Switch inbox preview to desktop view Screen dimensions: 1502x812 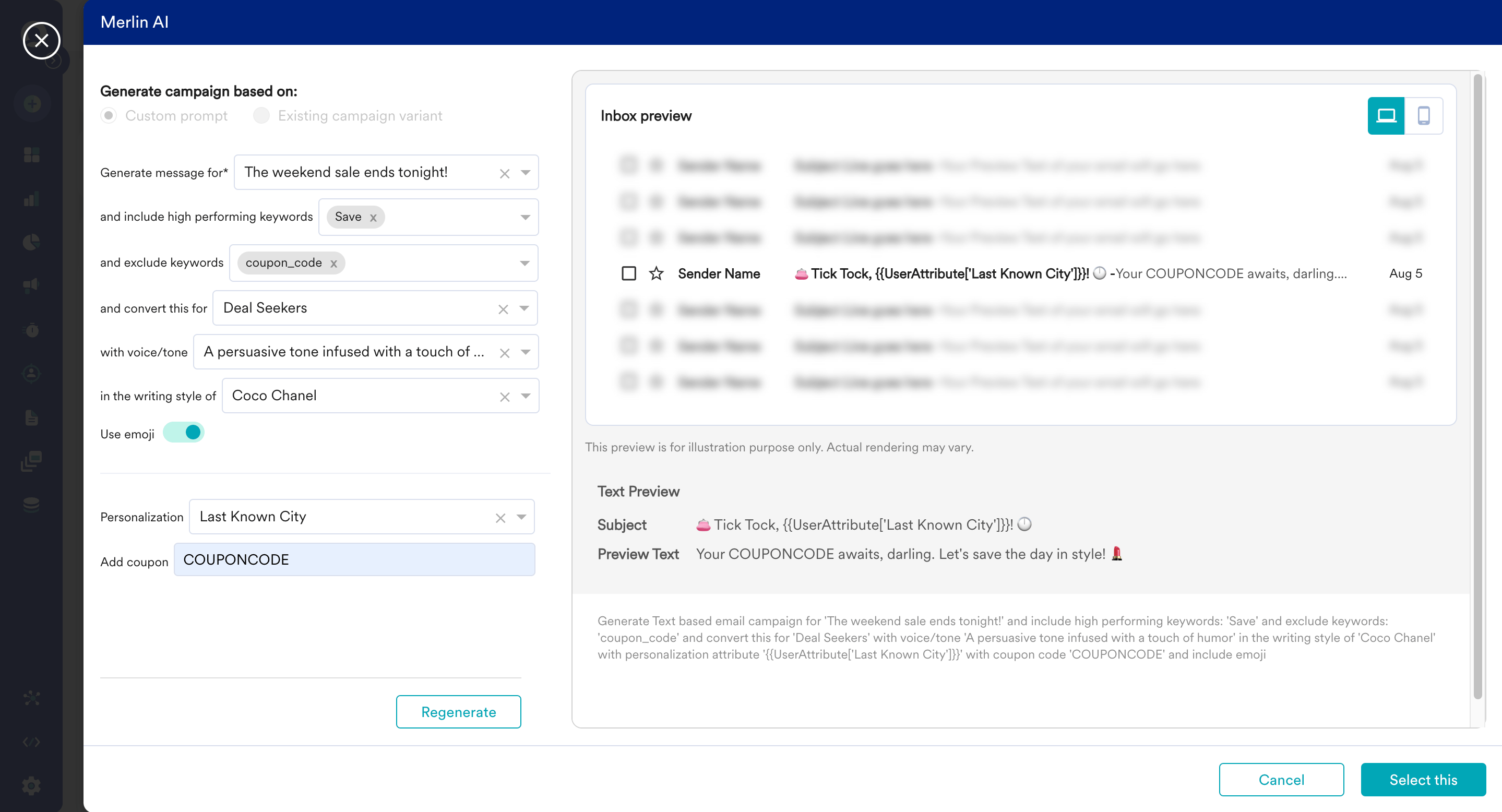pos(1386,116)
